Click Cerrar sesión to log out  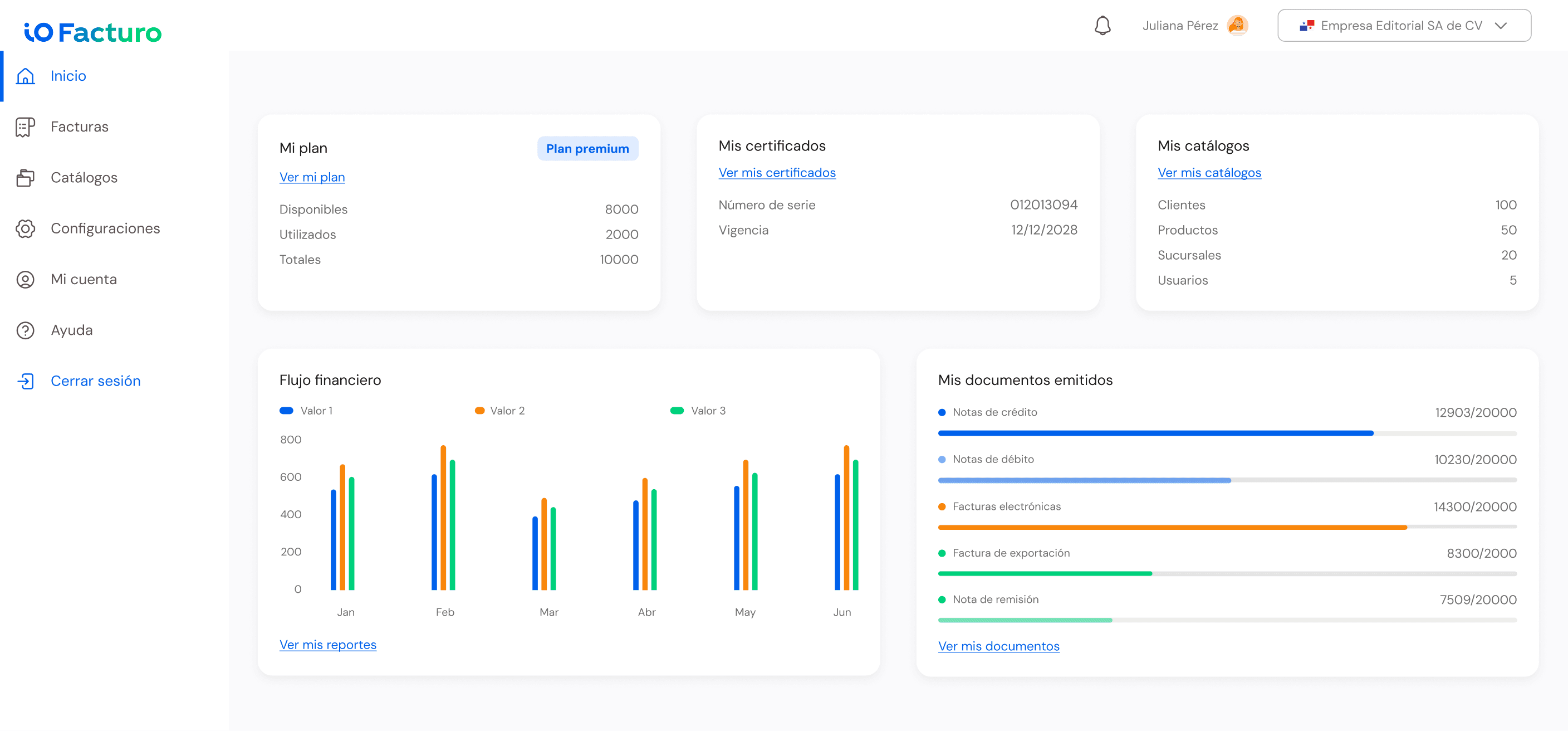click(96, 381)
